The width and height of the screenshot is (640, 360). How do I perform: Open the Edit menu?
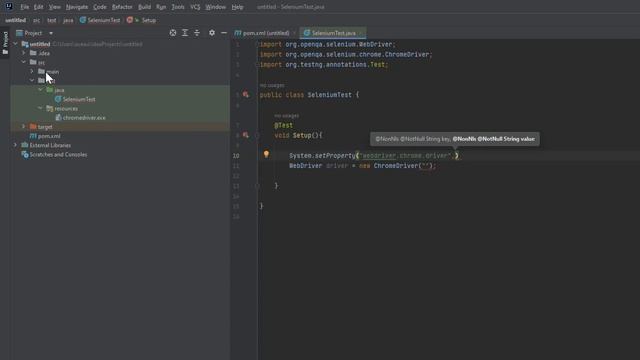38,7
